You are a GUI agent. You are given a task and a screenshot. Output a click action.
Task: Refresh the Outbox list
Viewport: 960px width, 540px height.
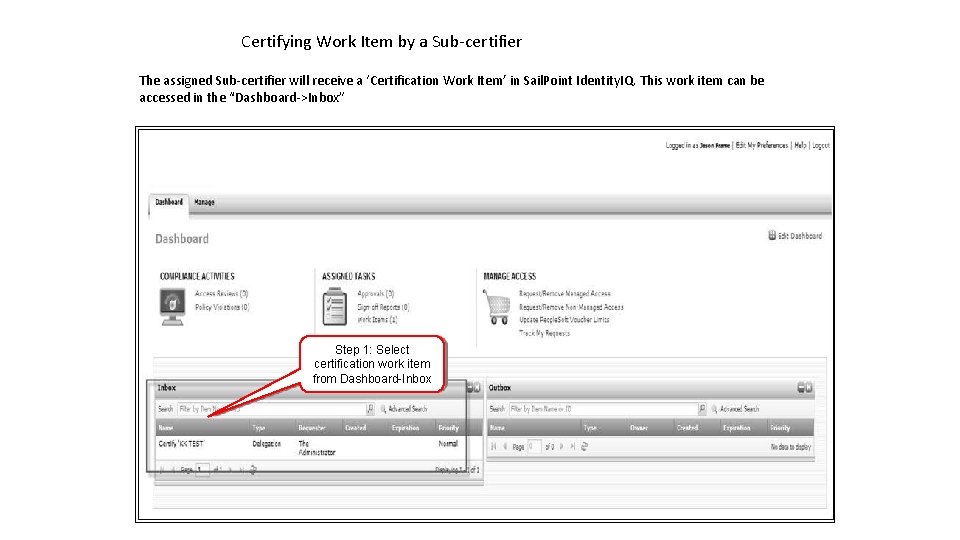(585, 447)
